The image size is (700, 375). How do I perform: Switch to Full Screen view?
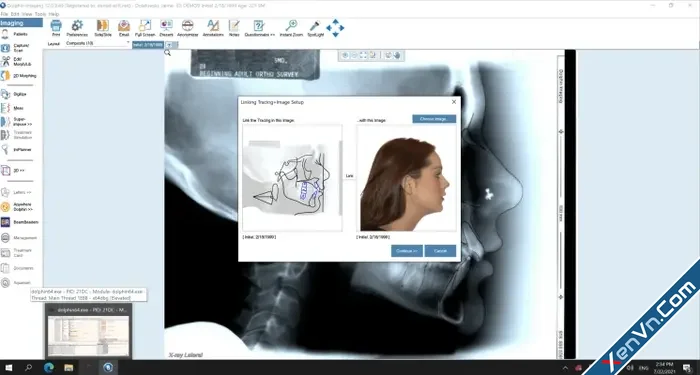pos(145,28)
